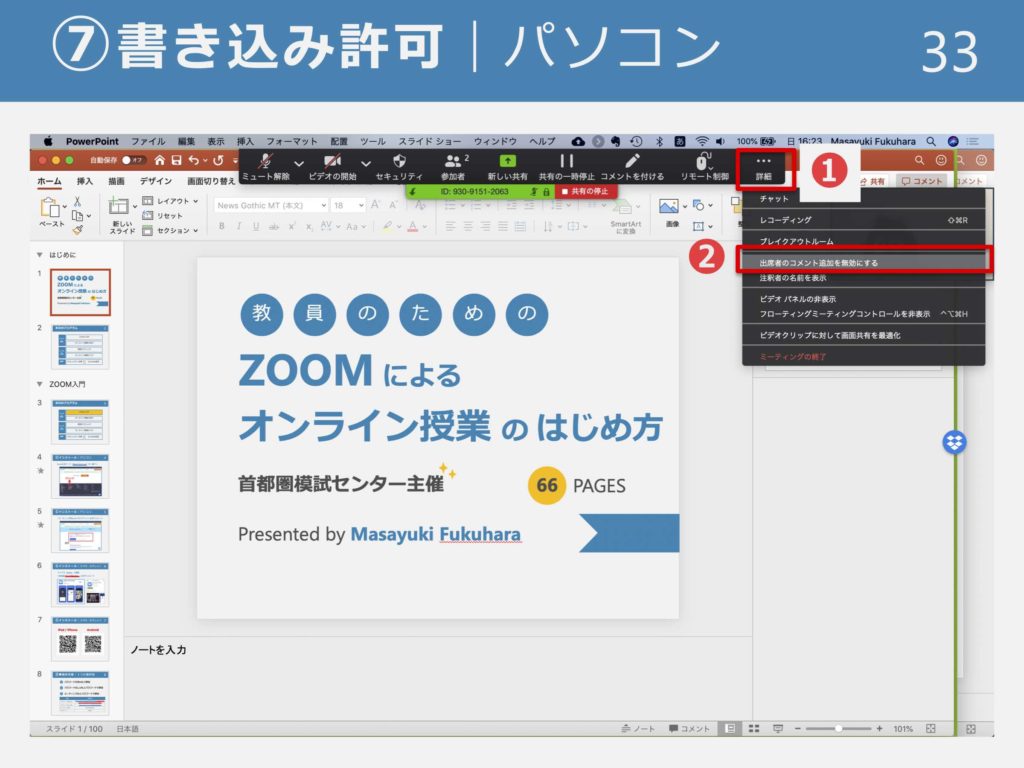Open the Paste options arrow
This screenshot has height=768, width=1024.
[x=65, y=207]
